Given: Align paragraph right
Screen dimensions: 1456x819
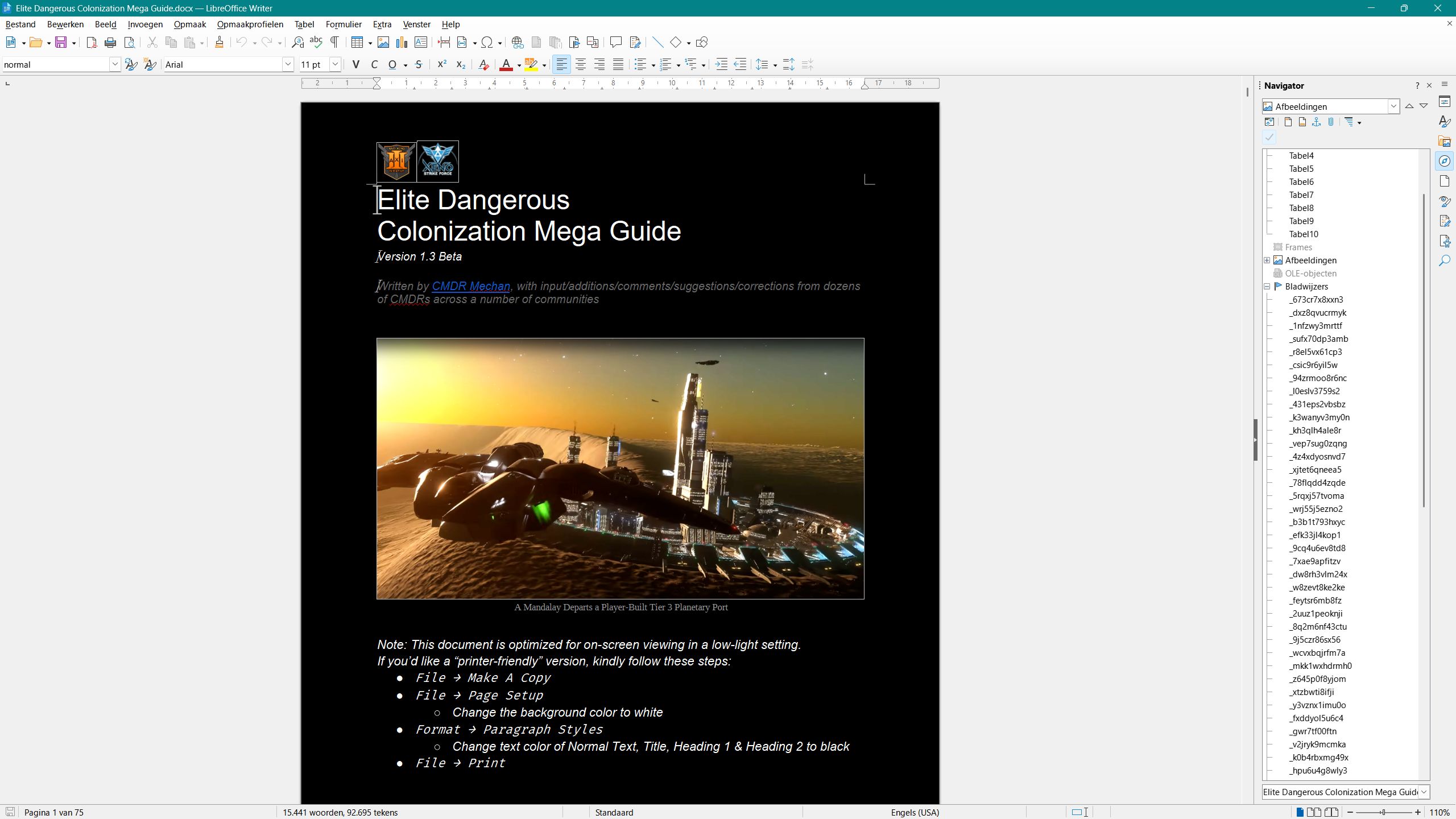Looking at the screenshot, I should 599,64.
